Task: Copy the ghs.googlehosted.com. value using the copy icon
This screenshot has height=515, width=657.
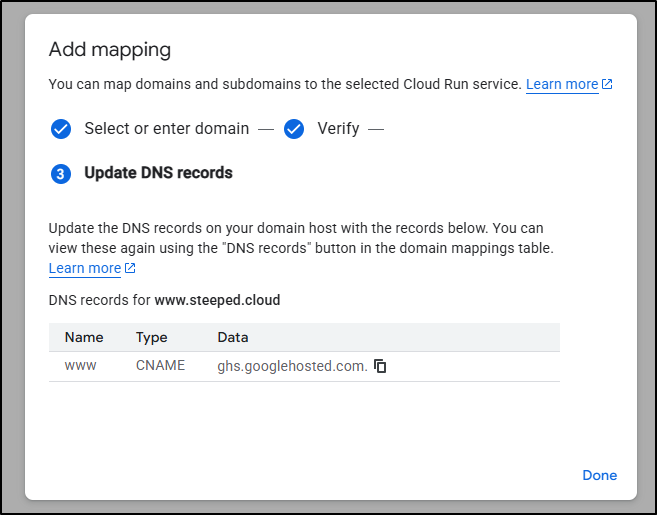Action: pyautogui.click(x=380, y=366)
